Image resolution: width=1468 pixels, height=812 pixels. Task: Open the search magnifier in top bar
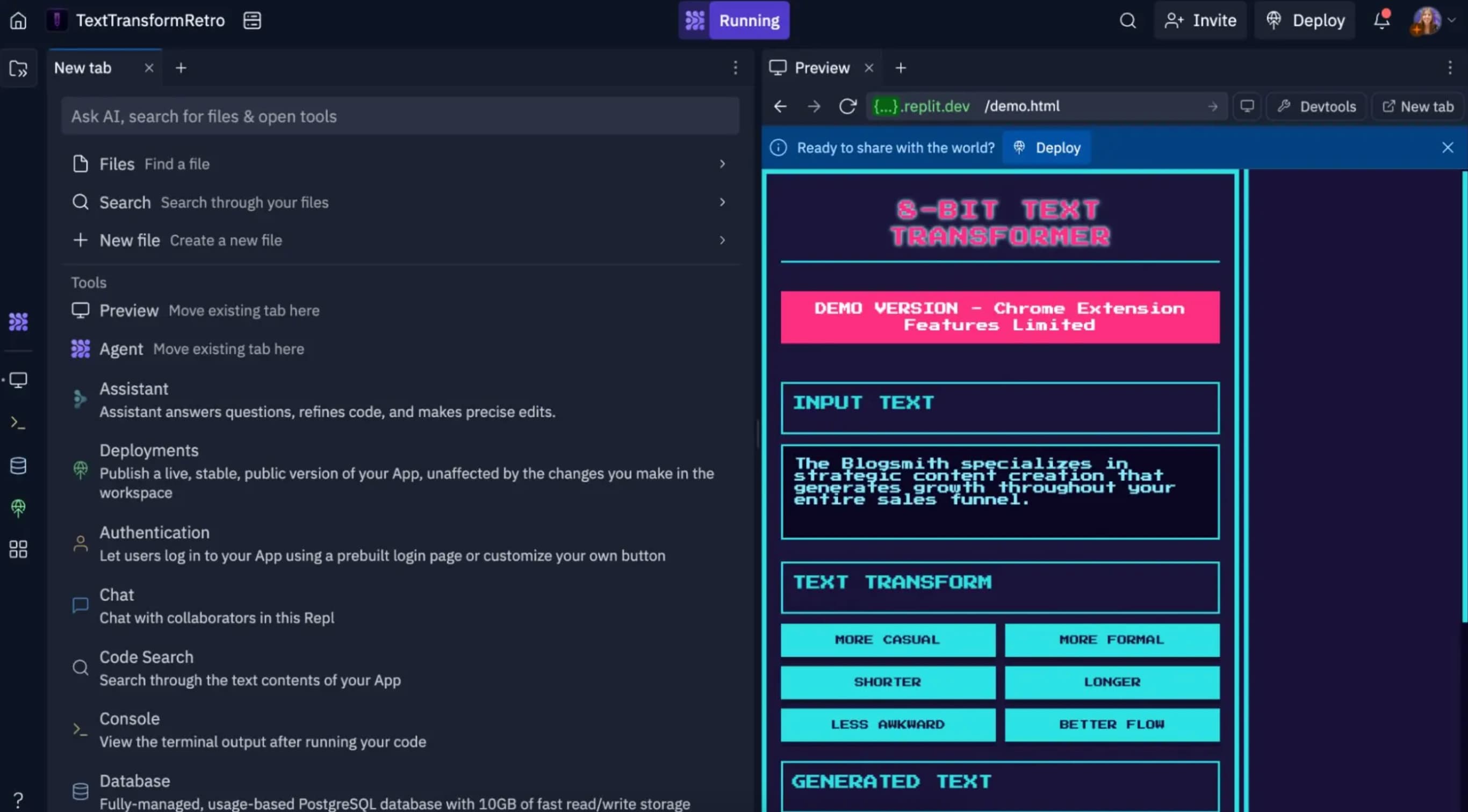1127,20
